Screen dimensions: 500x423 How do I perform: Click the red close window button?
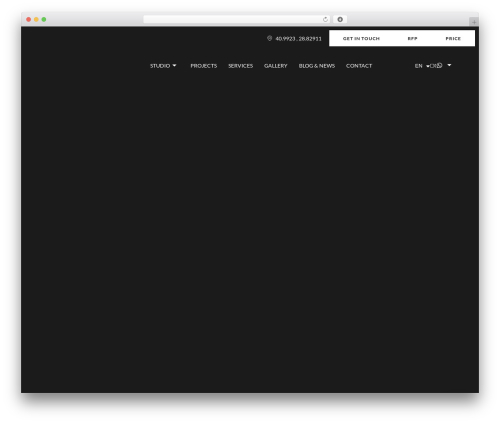29,20
